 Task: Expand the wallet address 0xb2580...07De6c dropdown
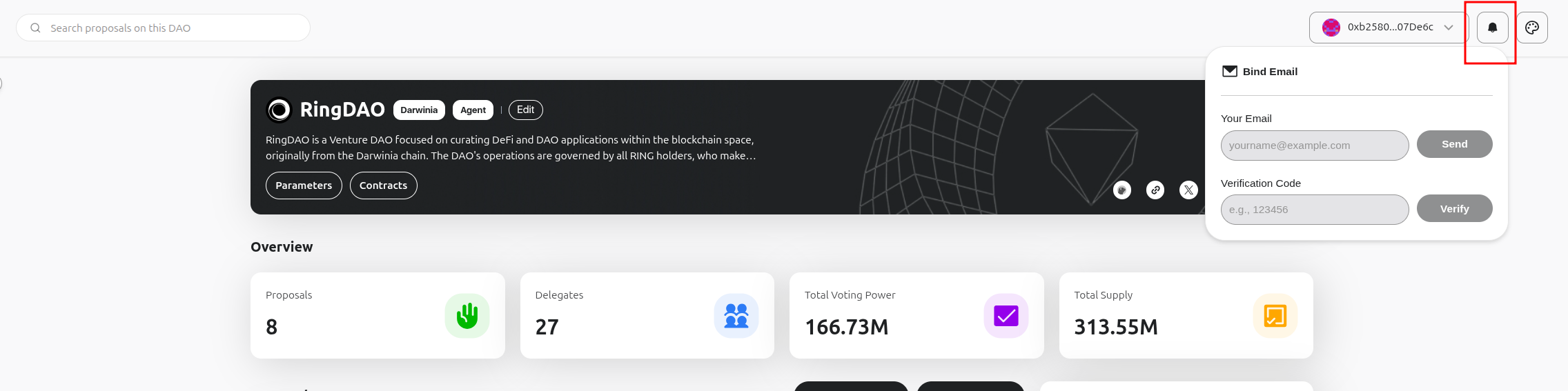click(x=1448, y=28)
